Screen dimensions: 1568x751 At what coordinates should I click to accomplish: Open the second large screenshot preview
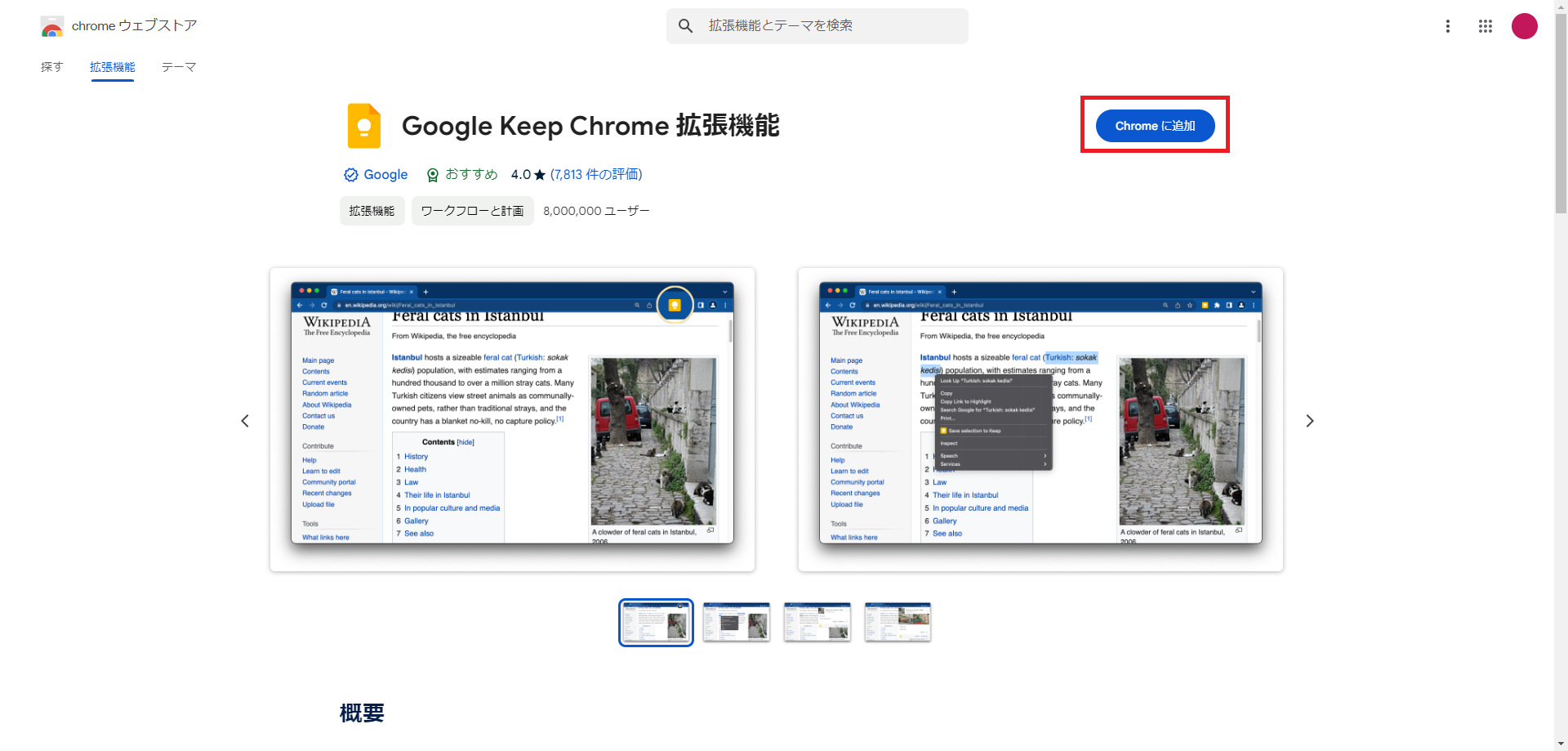(1040, 419)
